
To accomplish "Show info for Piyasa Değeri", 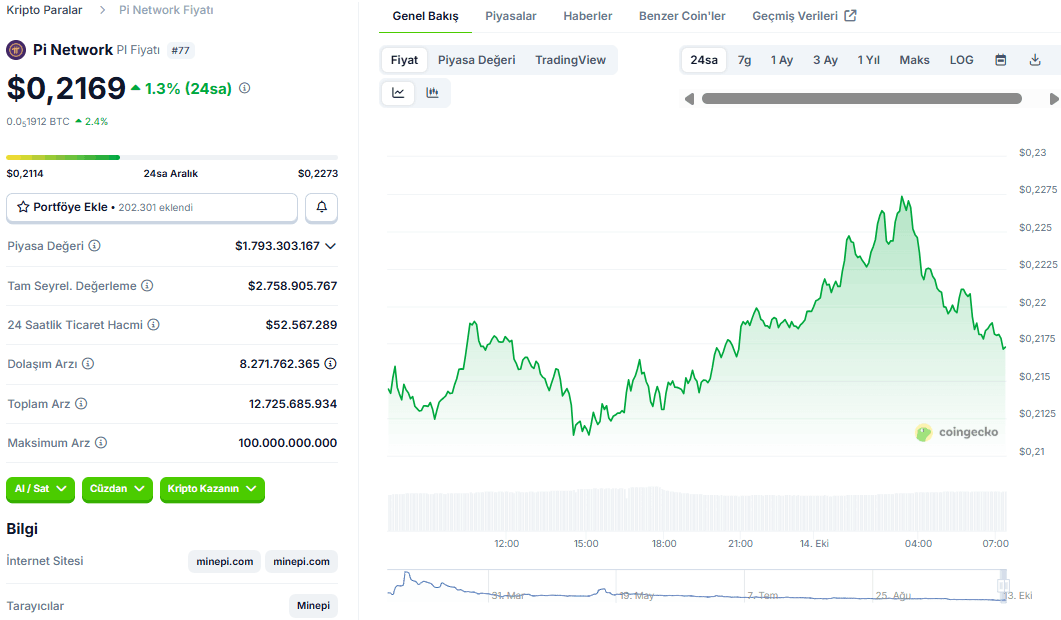I will pos(95,246).
